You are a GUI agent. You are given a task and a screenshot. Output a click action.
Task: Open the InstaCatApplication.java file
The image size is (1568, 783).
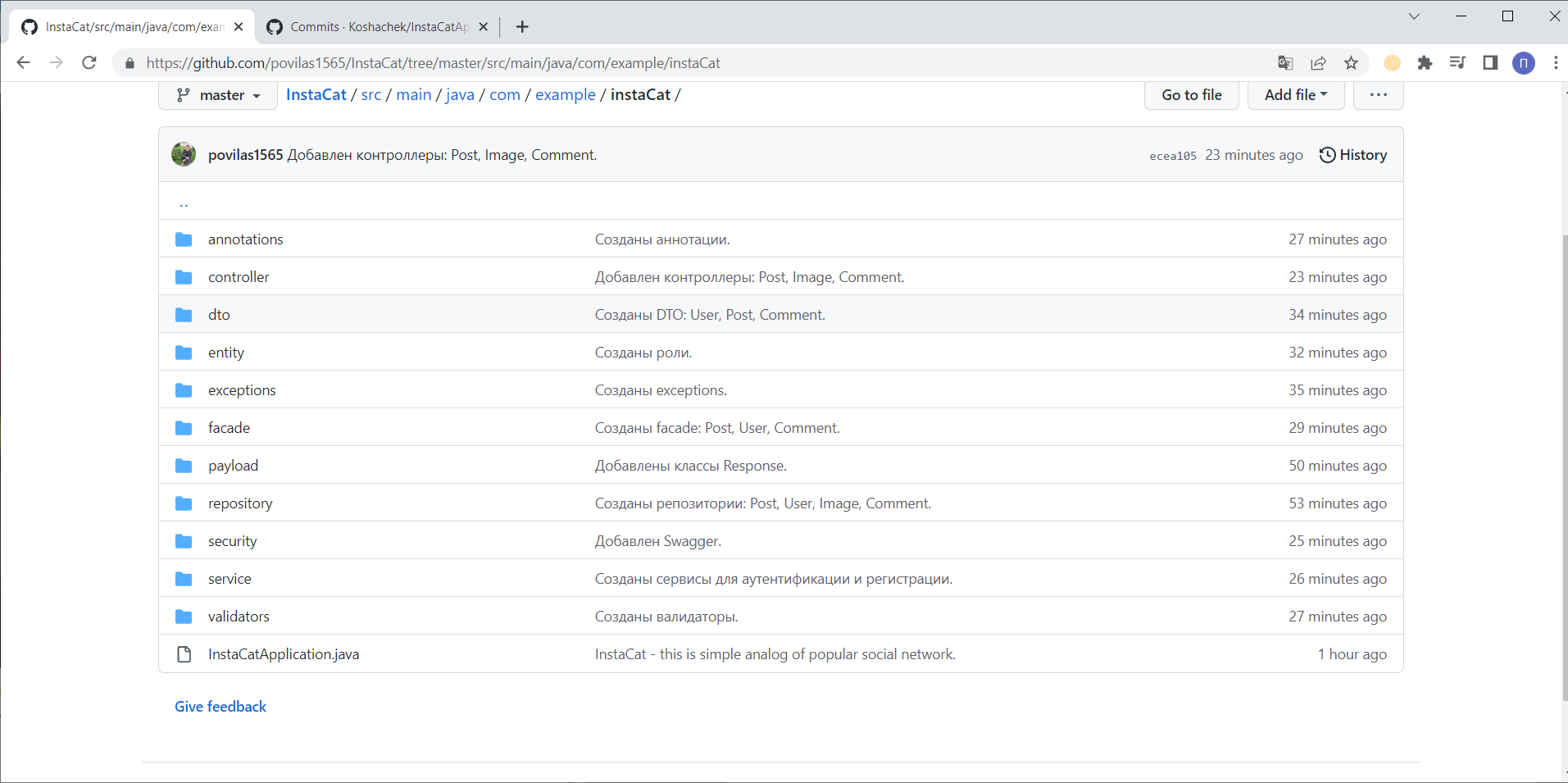click(x=284, y=654)
